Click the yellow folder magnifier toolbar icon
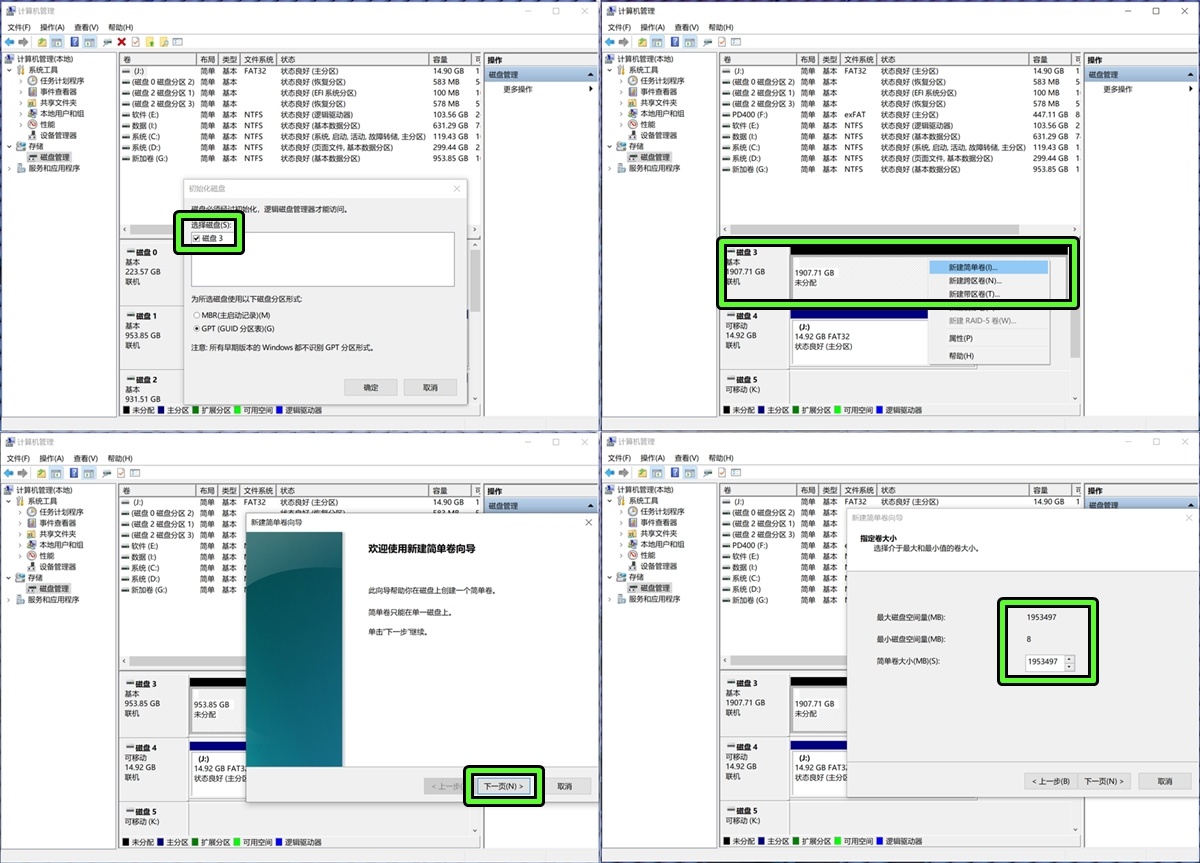The height and width of the screenshot is (863, 1200). (164, 42)
